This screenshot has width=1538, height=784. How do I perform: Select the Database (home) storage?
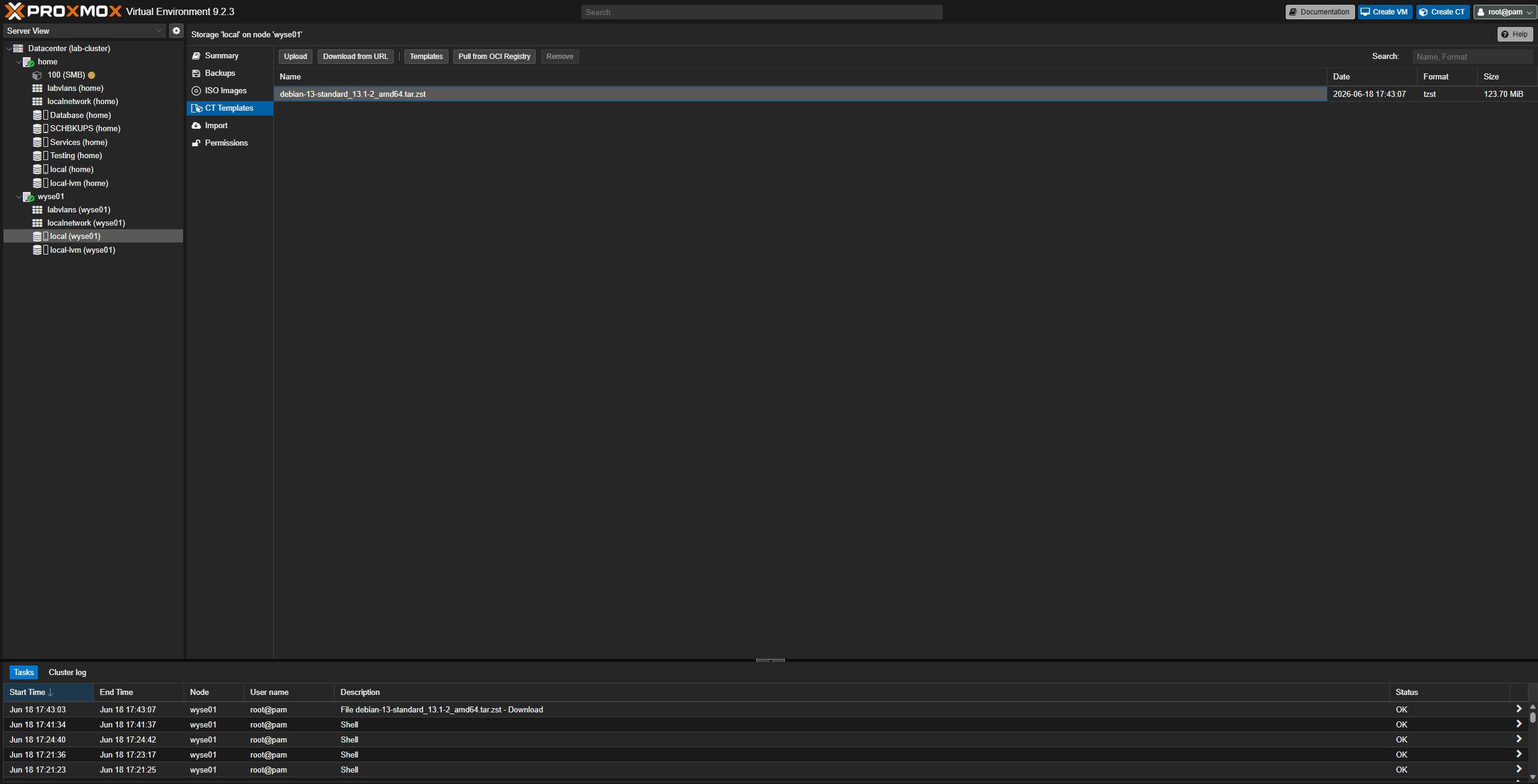tap(80, 115)
